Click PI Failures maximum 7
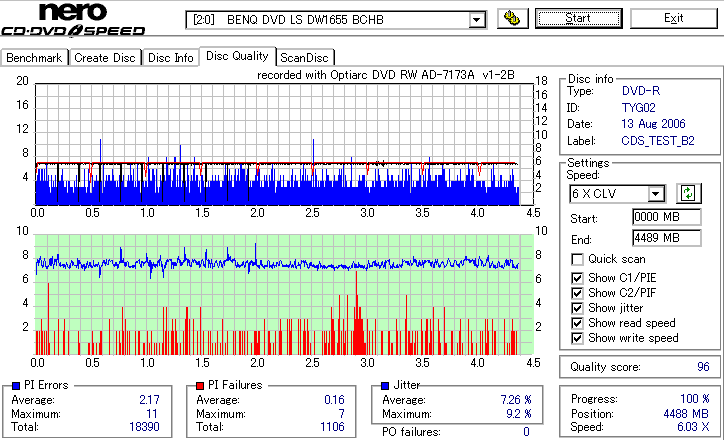This screenshot has height=441, width=724. pyautogui.click(x=342, y=414)
